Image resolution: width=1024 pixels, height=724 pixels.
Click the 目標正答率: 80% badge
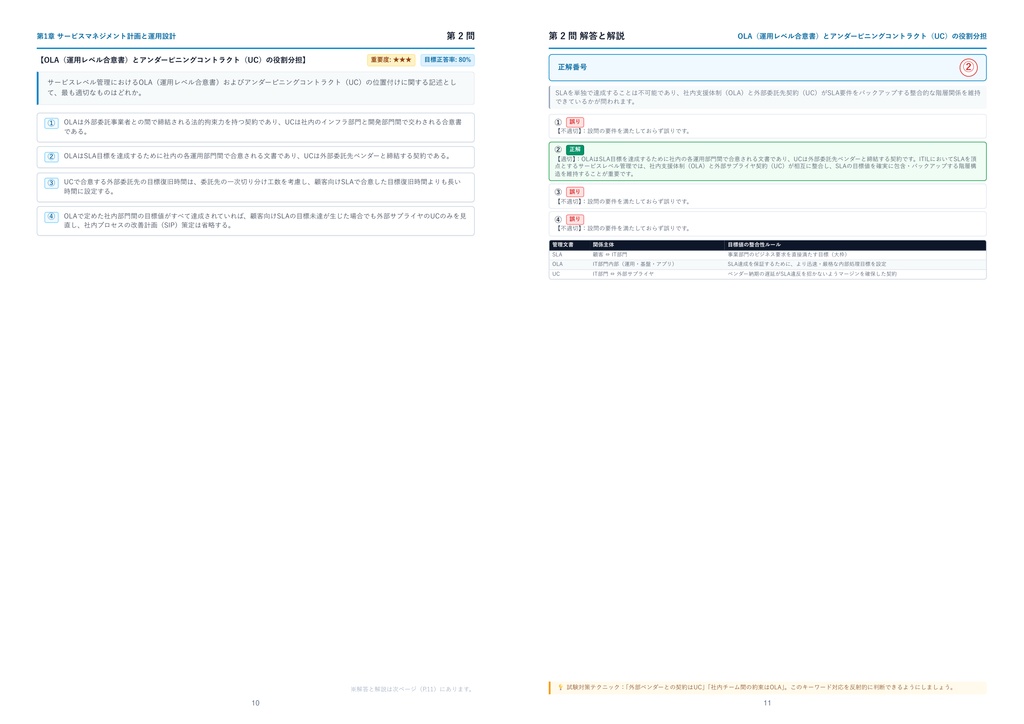(x=447, y=60)
